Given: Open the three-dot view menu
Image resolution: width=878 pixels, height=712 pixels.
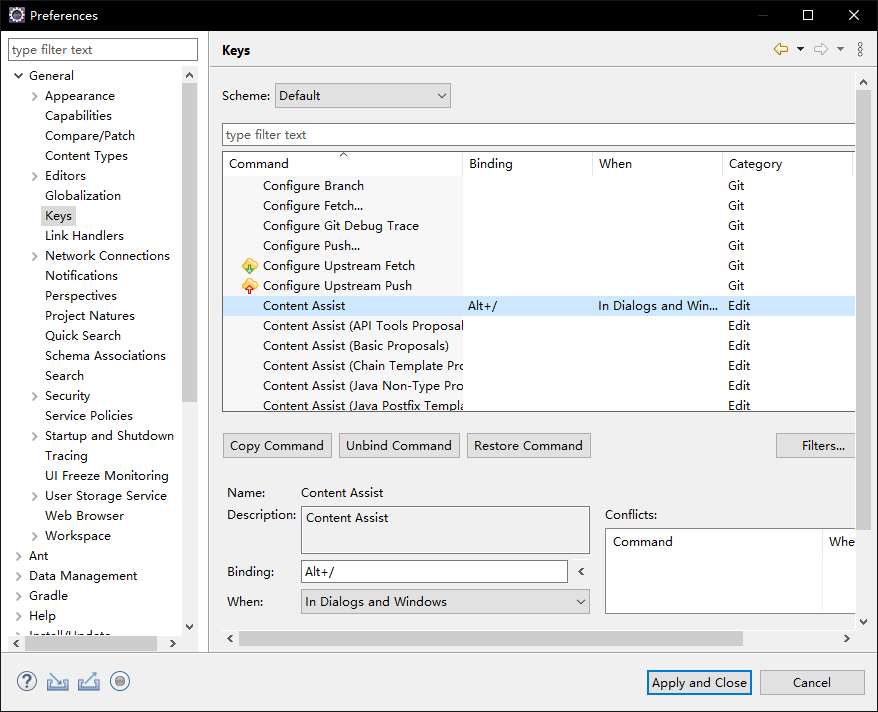Looking at the screenshot, I should point(860,49).
